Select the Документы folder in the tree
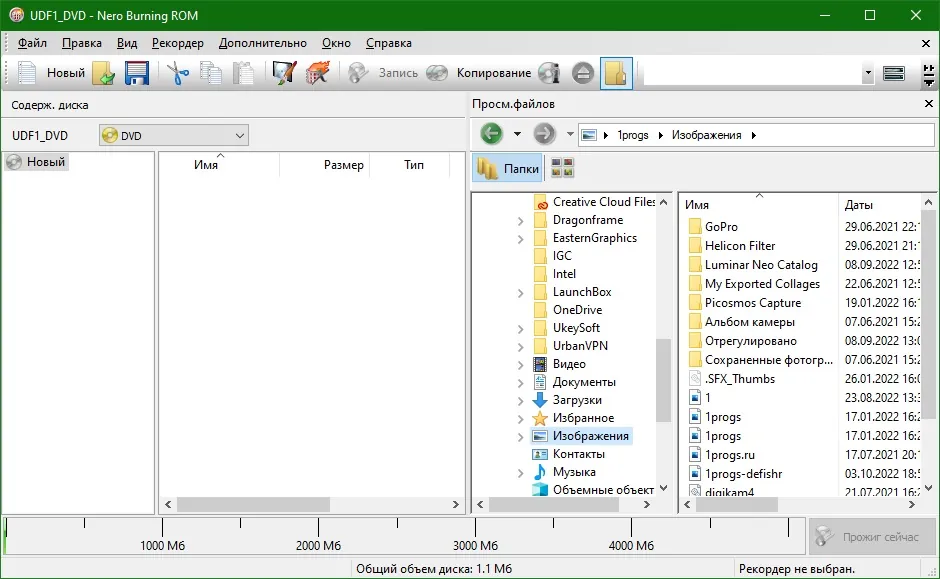940x579 pixels. point(584,382)
